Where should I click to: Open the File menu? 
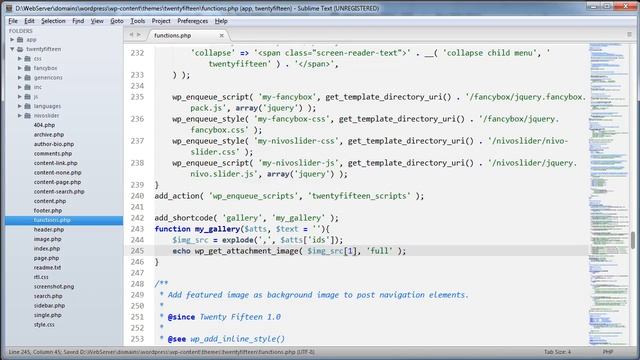click(x=13, y=21)
